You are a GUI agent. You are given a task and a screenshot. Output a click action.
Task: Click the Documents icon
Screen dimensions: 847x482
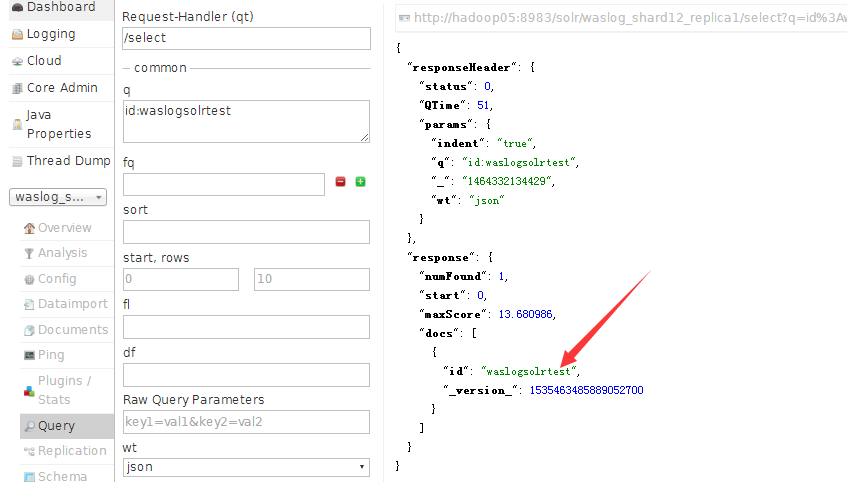[x=29, y=330]
